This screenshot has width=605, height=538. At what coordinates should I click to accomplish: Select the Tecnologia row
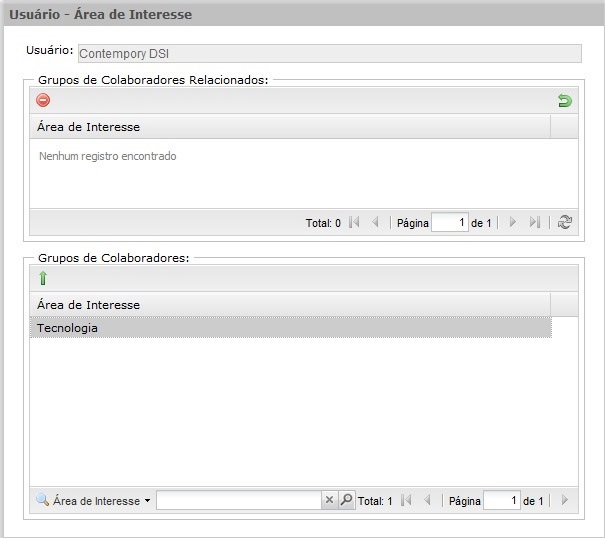click(x=290, y=328)
